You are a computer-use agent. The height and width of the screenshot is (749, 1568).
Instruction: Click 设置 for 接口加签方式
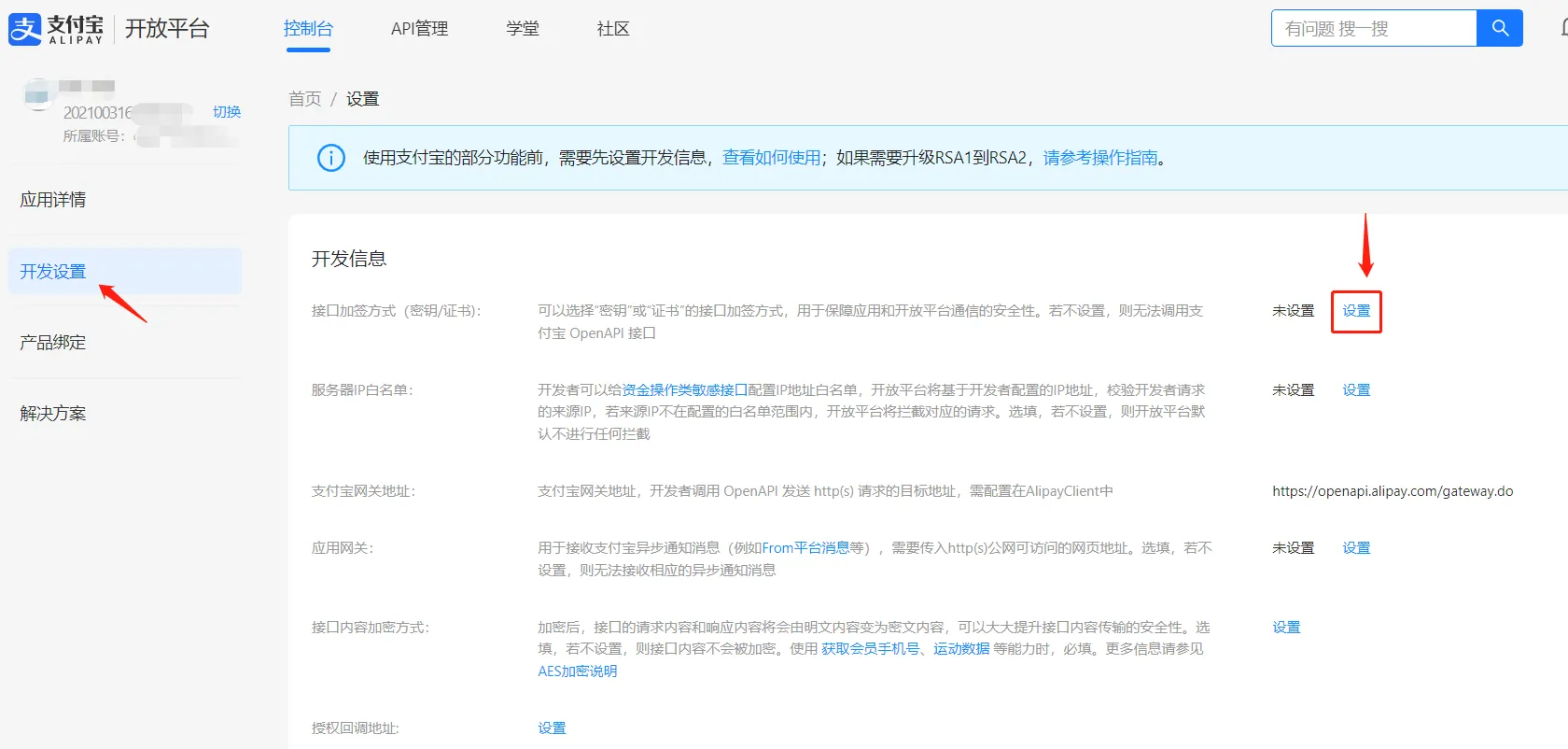pyautogui.click(x=1356, y=311)
